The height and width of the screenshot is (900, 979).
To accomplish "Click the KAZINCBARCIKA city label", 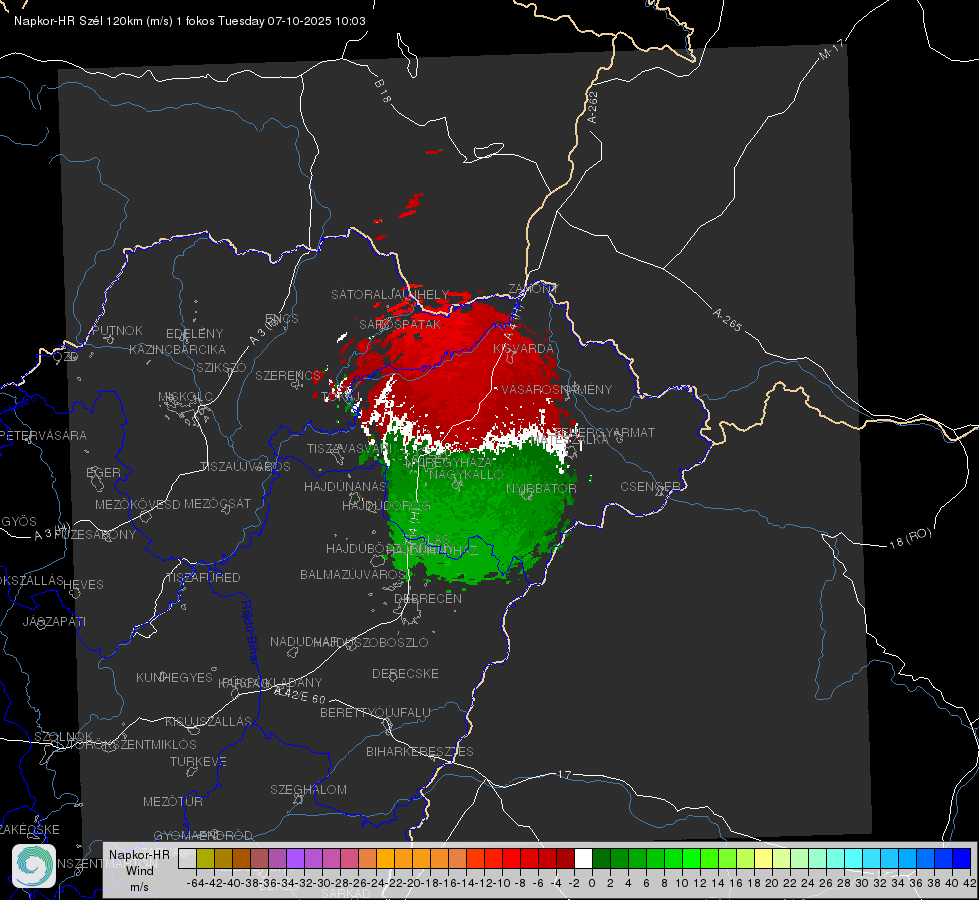I will tap(177, 349).
